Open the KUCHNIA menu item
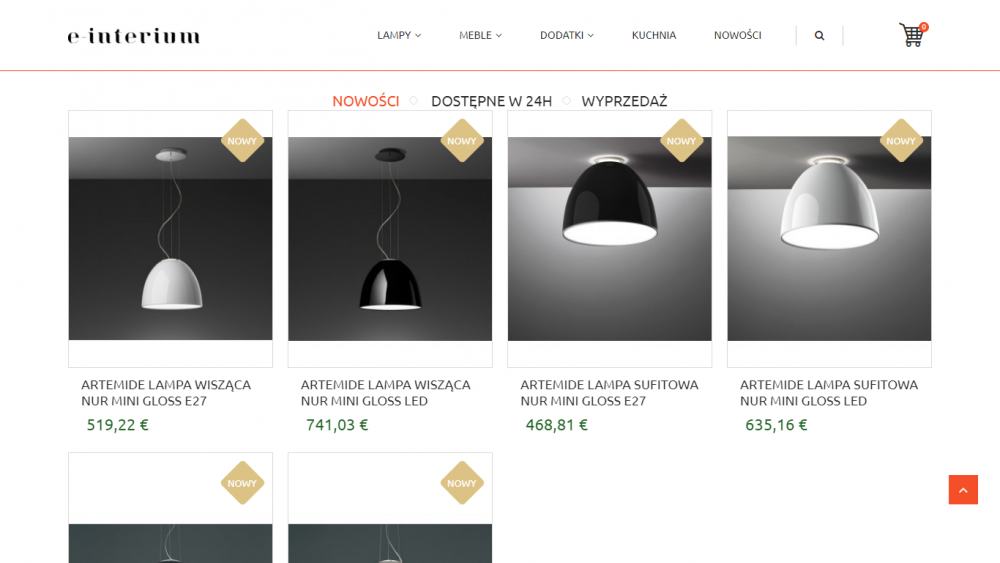The image size is (1000, 563). (x=654, y=36)
